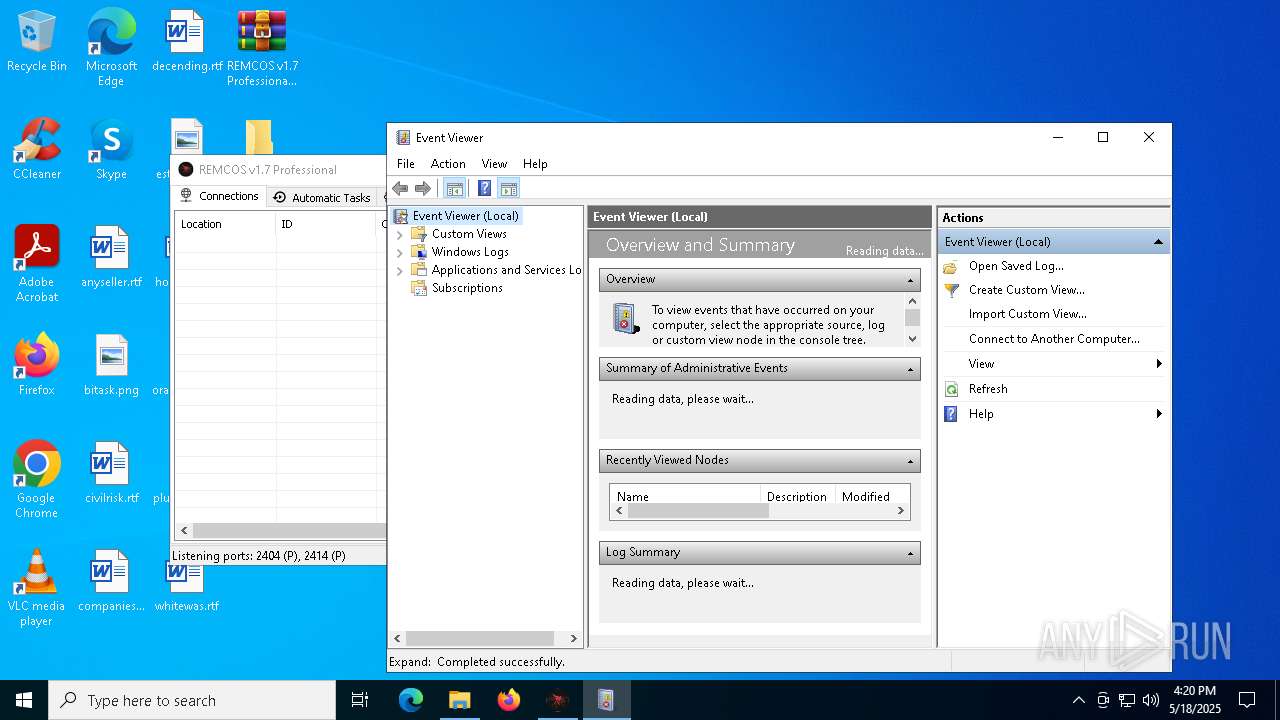Open Recycle Bin desktop icon
Viewport: 1280px width, 720px height.
coord(37,42)
